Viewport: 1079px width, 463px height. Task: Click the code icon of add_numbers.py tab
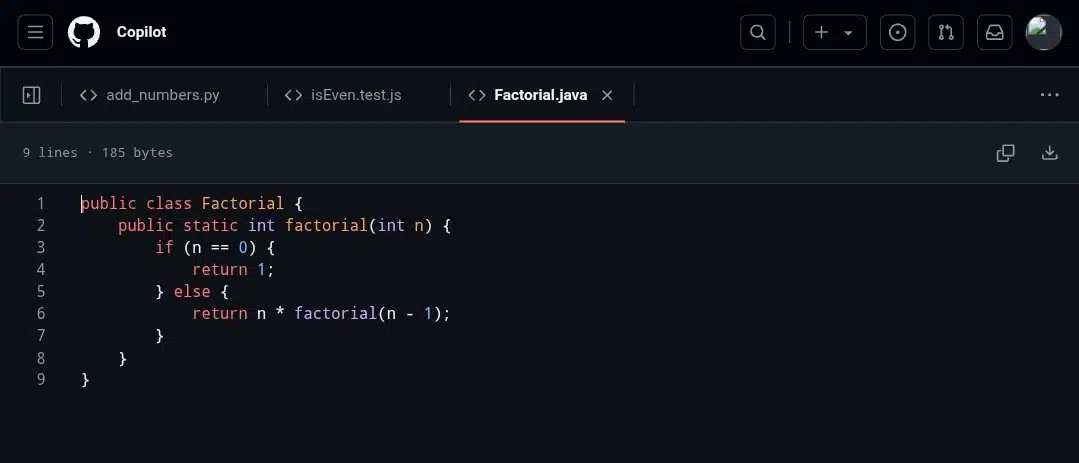point(88,95)
